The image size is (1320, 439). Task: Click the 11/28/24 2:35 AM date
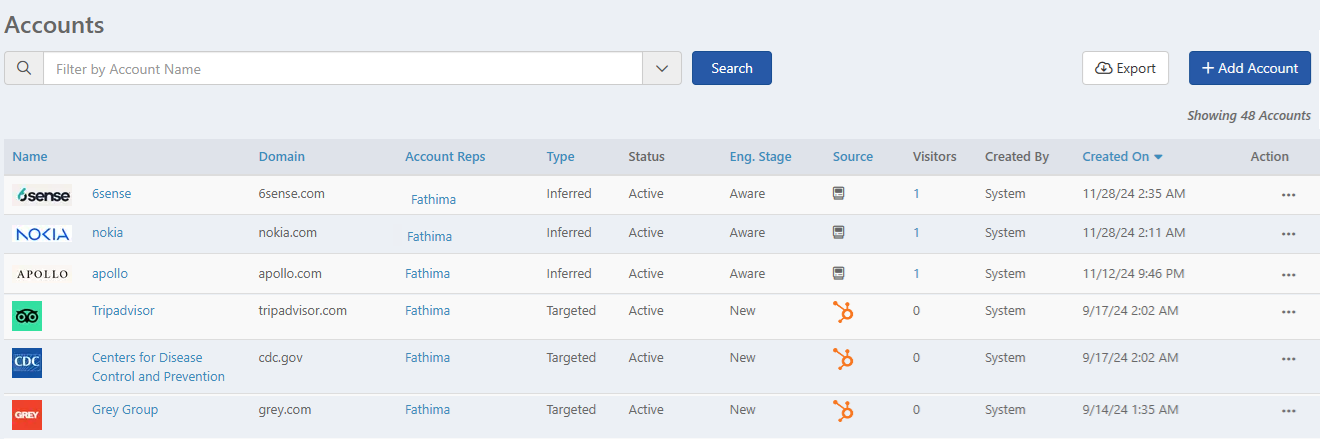click(x=1134, y=194)
